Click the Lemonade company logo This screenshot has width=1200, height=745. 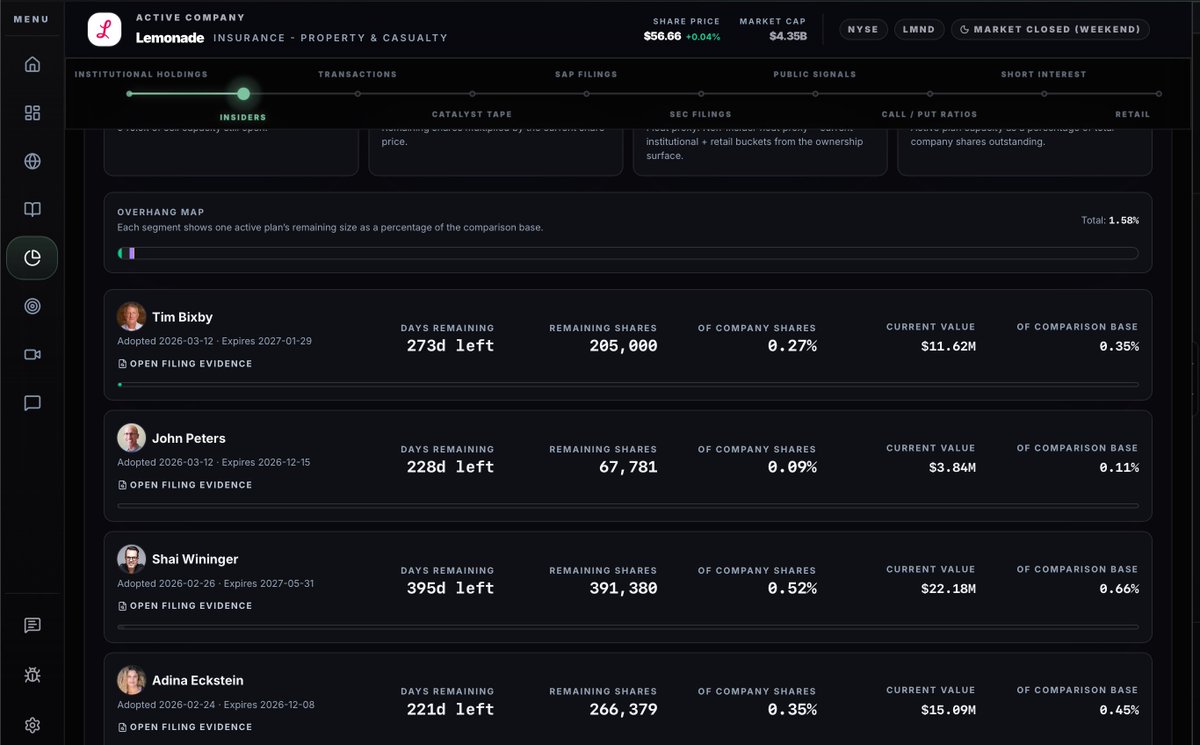[x=104, y=29]
